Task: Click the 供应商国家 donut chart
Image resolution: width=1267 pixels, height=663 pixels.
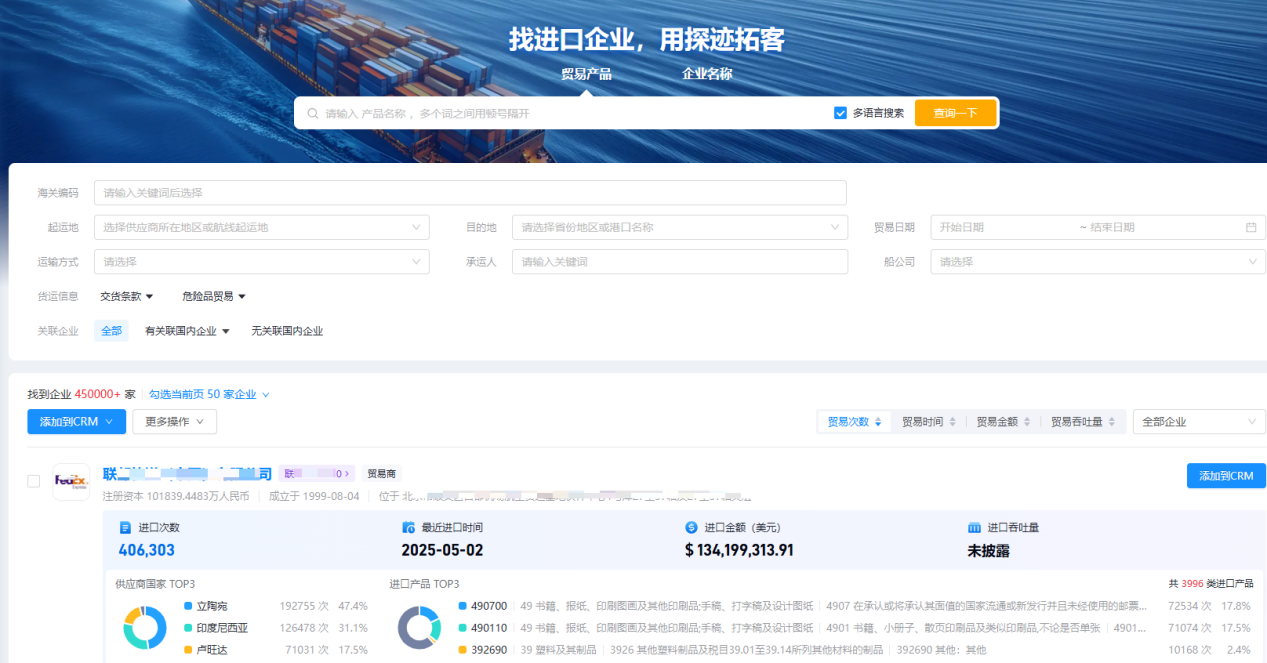Action: coord(146,628)
